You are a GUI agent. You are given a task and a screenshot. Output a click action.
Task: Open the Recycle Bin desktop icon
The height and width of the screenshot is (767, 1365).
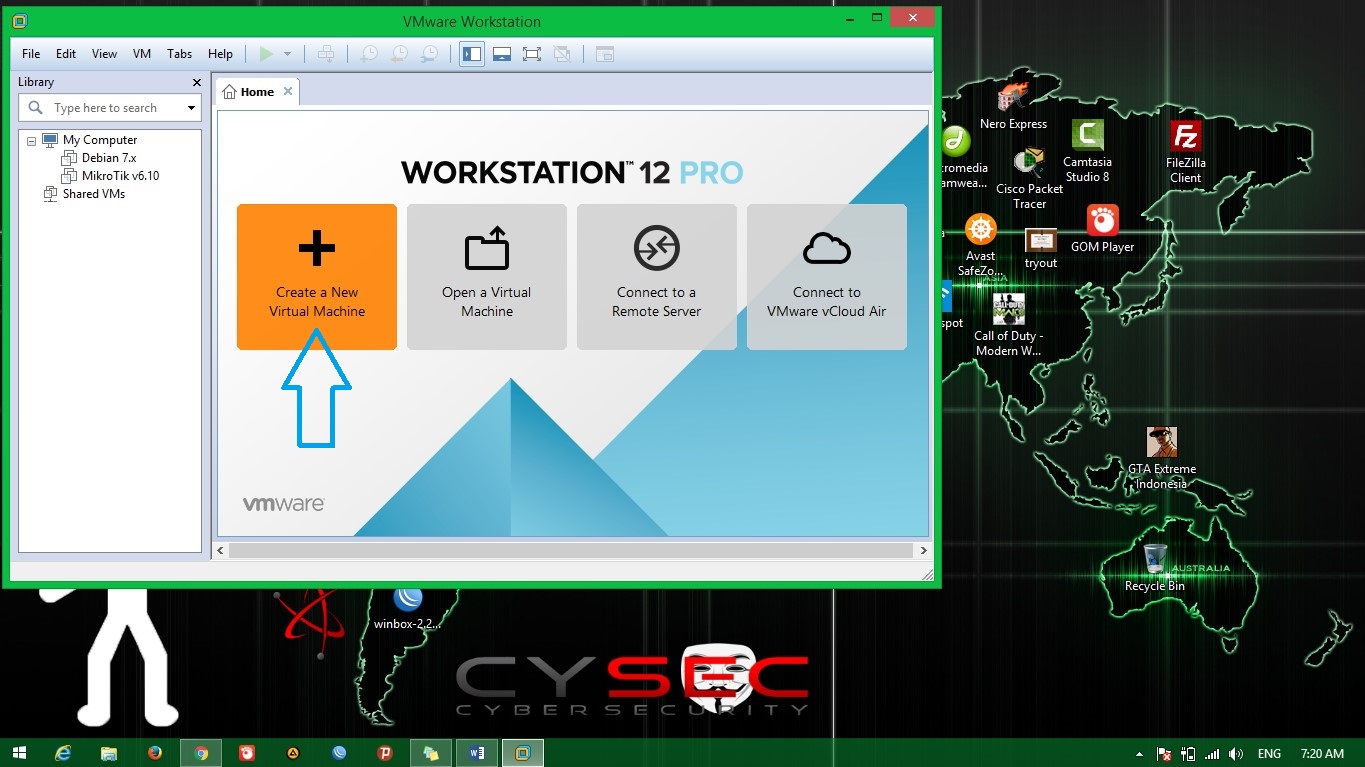1154,567
